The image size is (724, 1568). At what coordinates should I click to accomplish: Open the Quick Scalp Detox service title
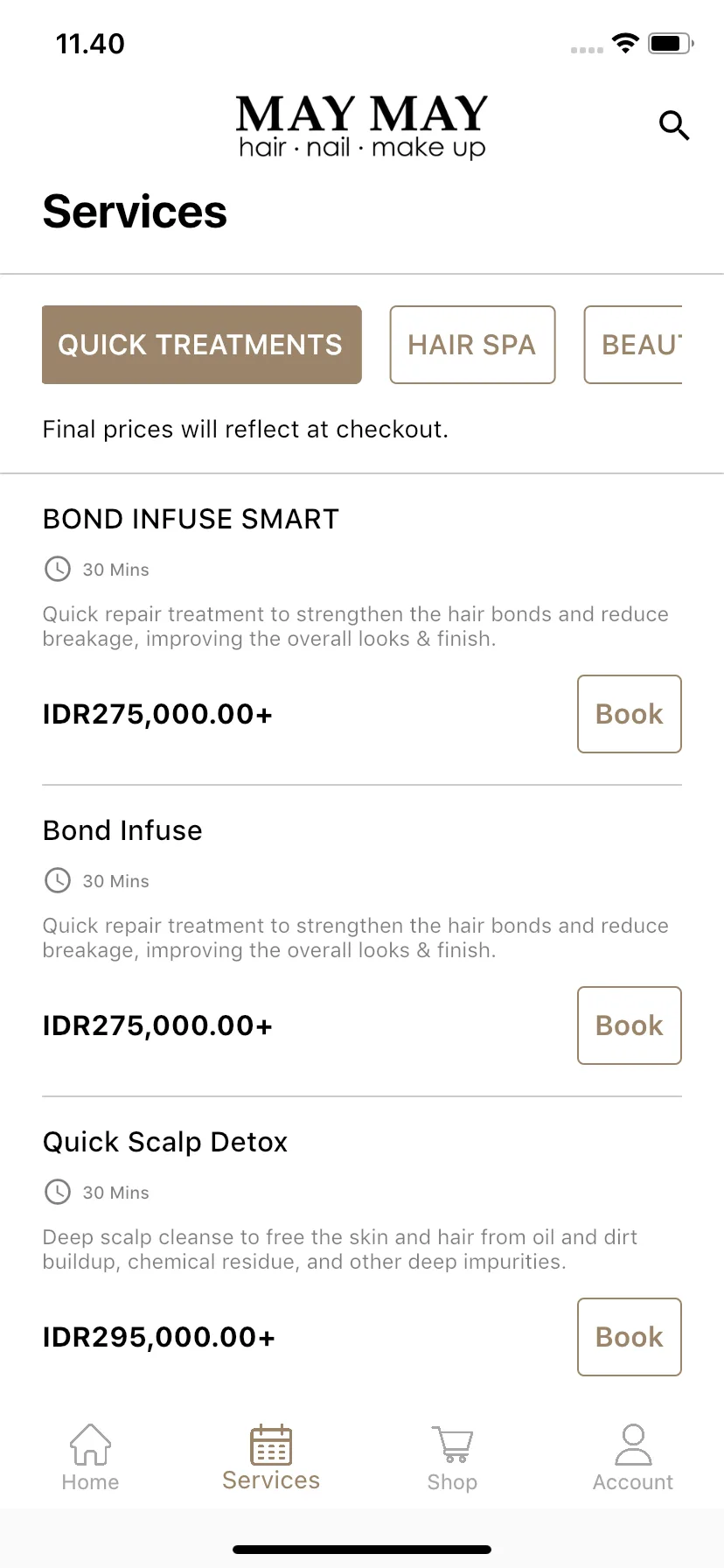pyautogui.click(x=165, y=1142)
